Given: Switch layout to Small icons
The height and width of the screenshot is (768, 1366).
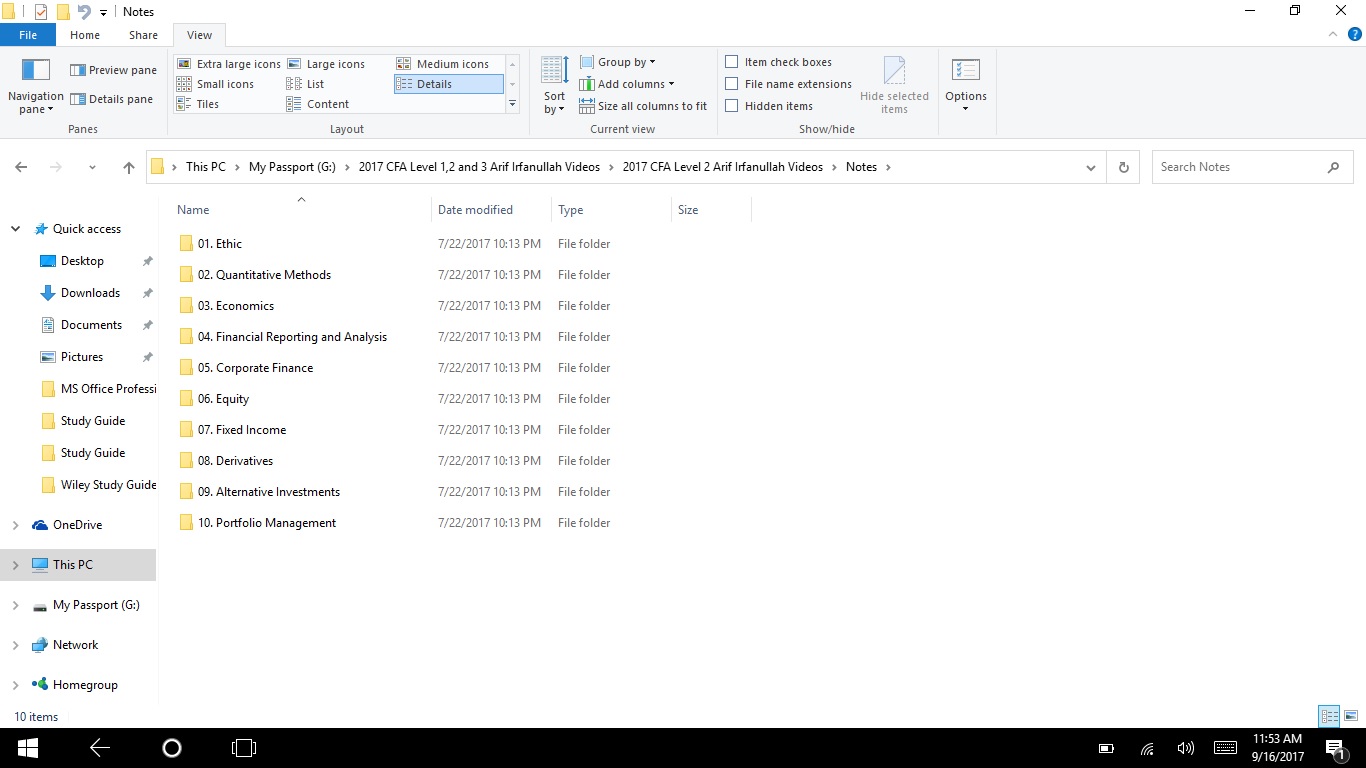Looking at the screenshot, I should 215,84.
